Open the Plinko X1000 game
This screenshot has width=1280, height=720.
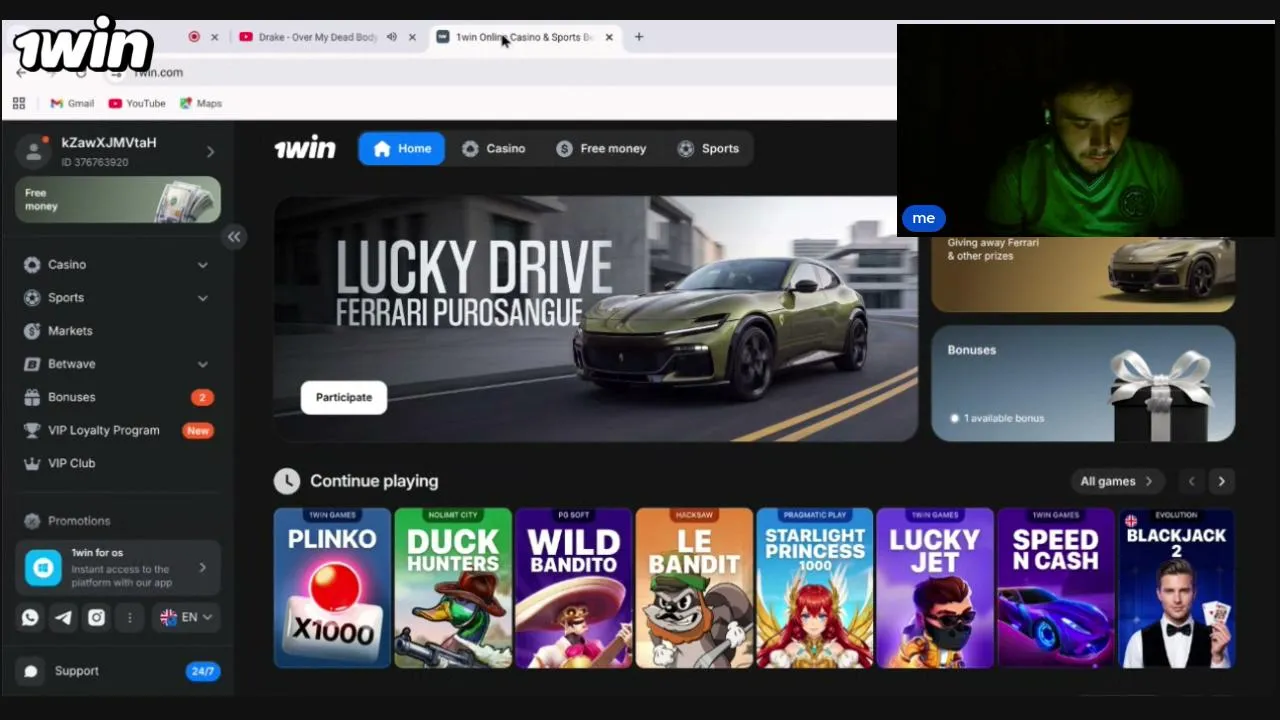[x=332, y=588]
